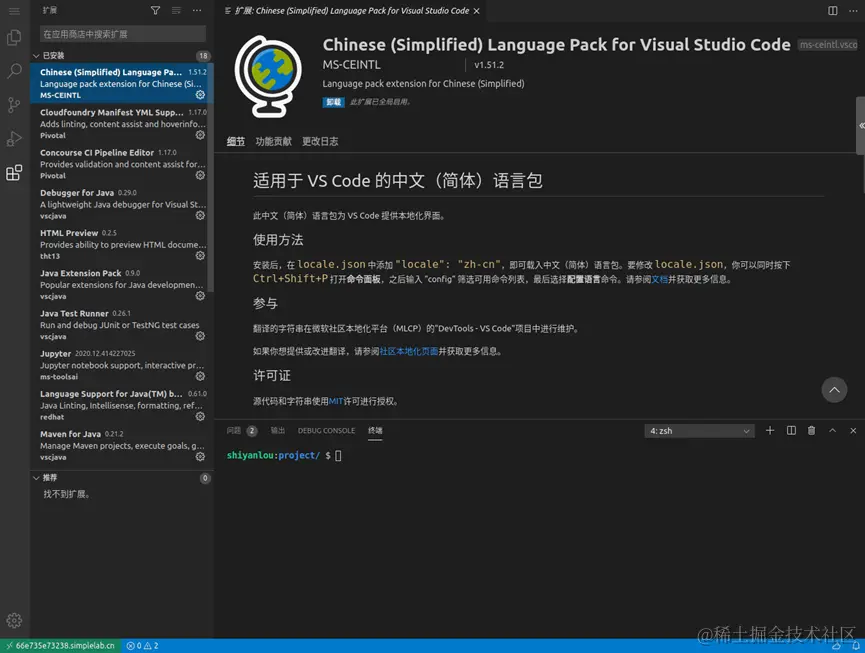Open gear menu for Cloudfoundry Manifest YML Support
The width and height of the screenshot is (865, 653).
[x=200, y=135]
